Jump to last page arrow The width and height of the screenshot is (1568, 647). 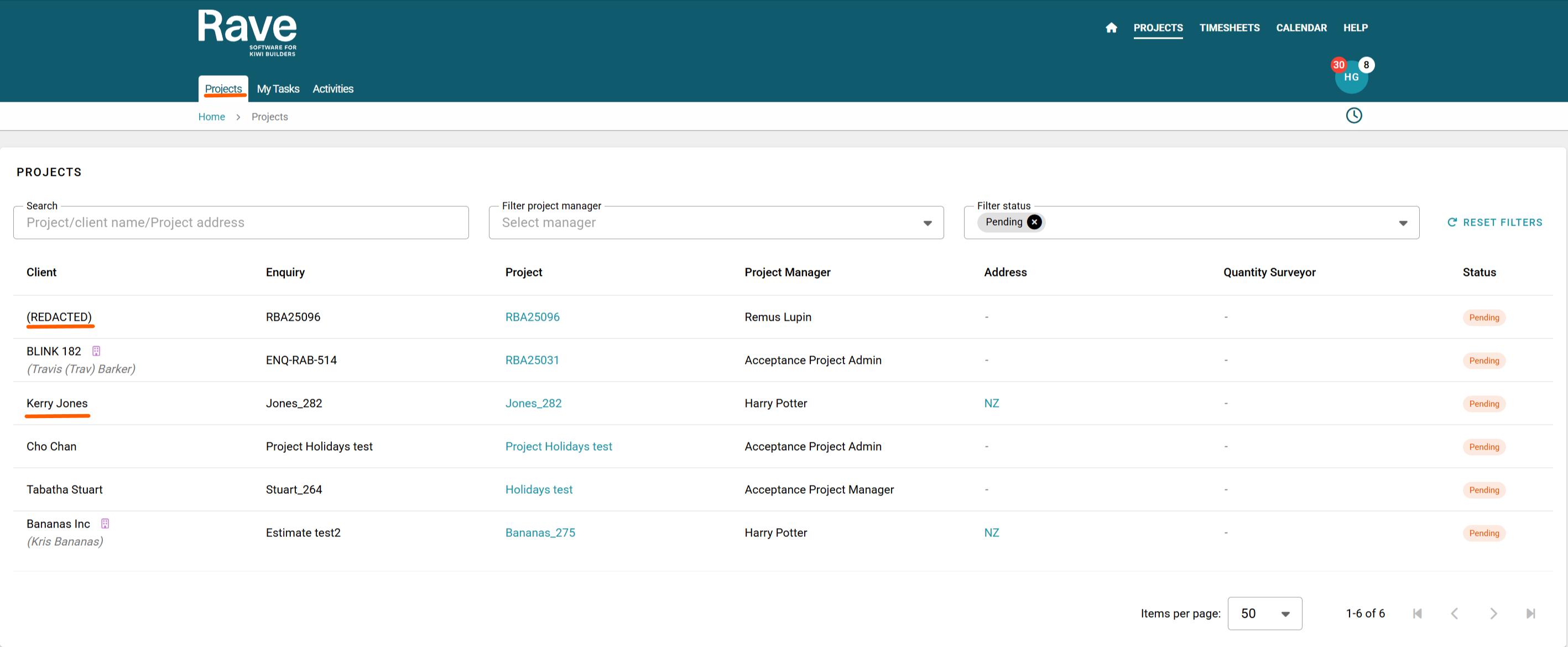pyautogui.click(x=1530, y=613)
